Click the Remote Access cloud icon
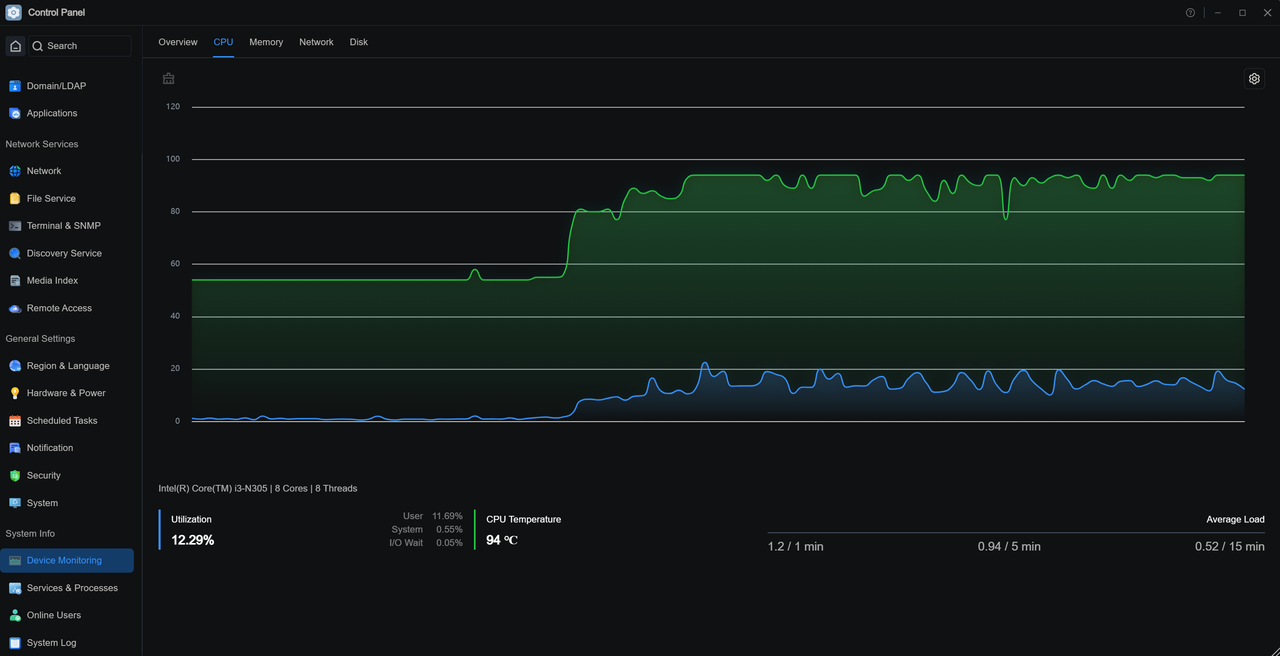1280x656 pixels. coord(15,308)
